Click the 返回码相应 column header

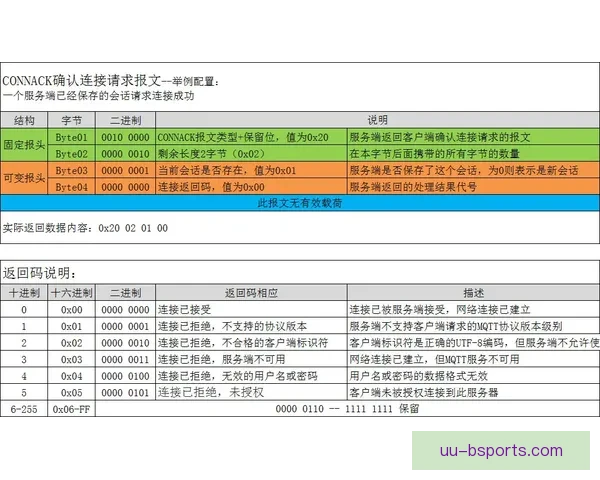coord(251,293)
